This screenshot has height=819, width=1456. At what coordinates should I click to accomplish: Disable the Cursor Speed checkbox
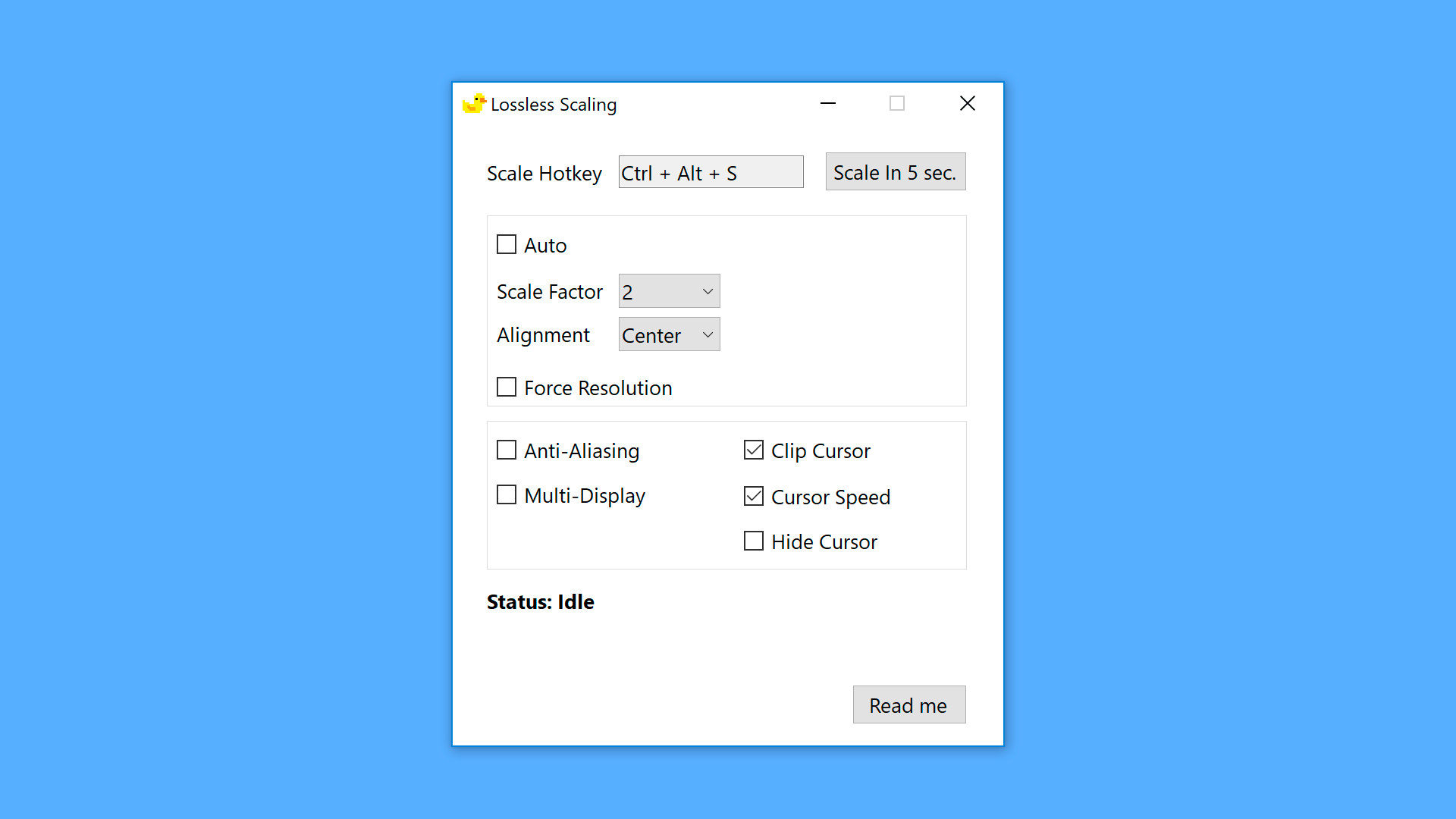(754, 497)
